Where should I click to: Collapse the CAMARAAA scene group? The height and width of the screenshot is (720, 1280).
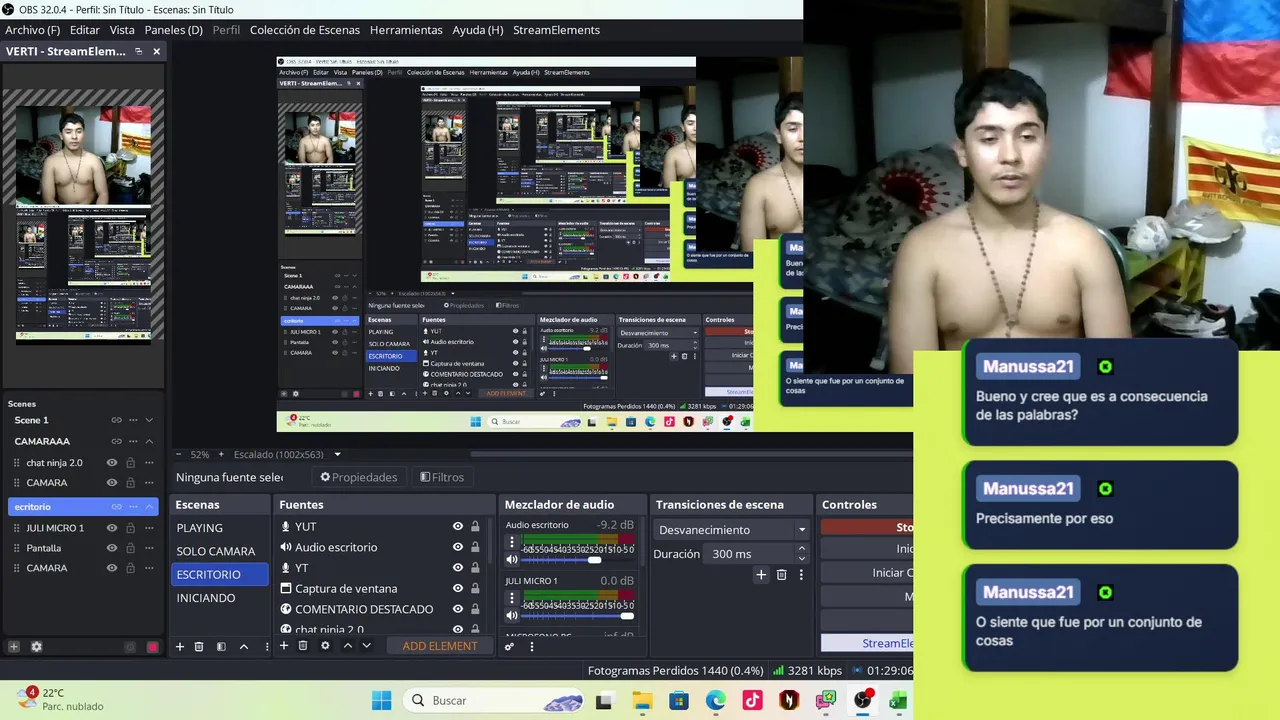(x=149, y=441)
